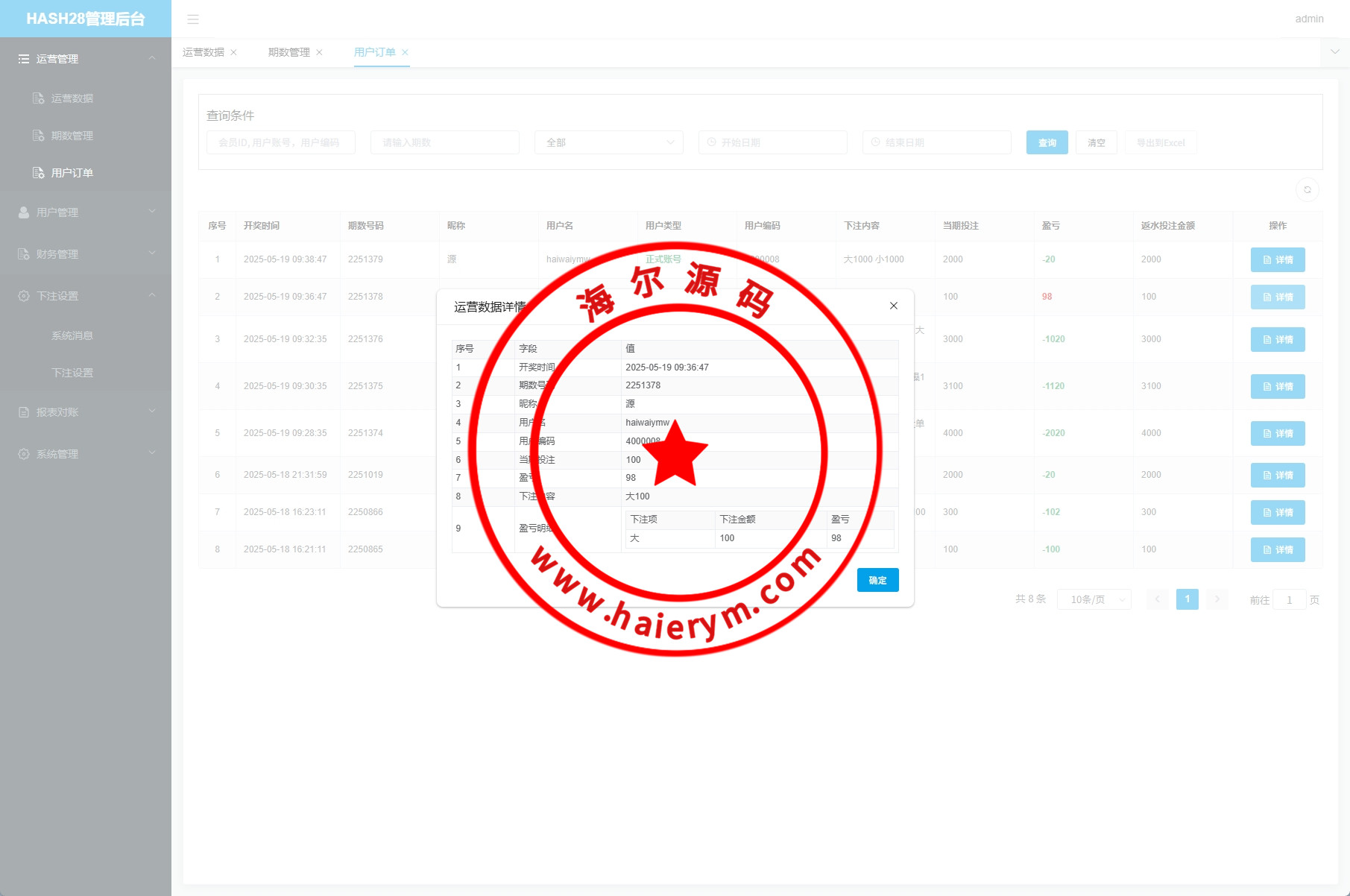Click 详情 button for row 8
This screenshot has height=896, width=1350.
click(1277, 550)
